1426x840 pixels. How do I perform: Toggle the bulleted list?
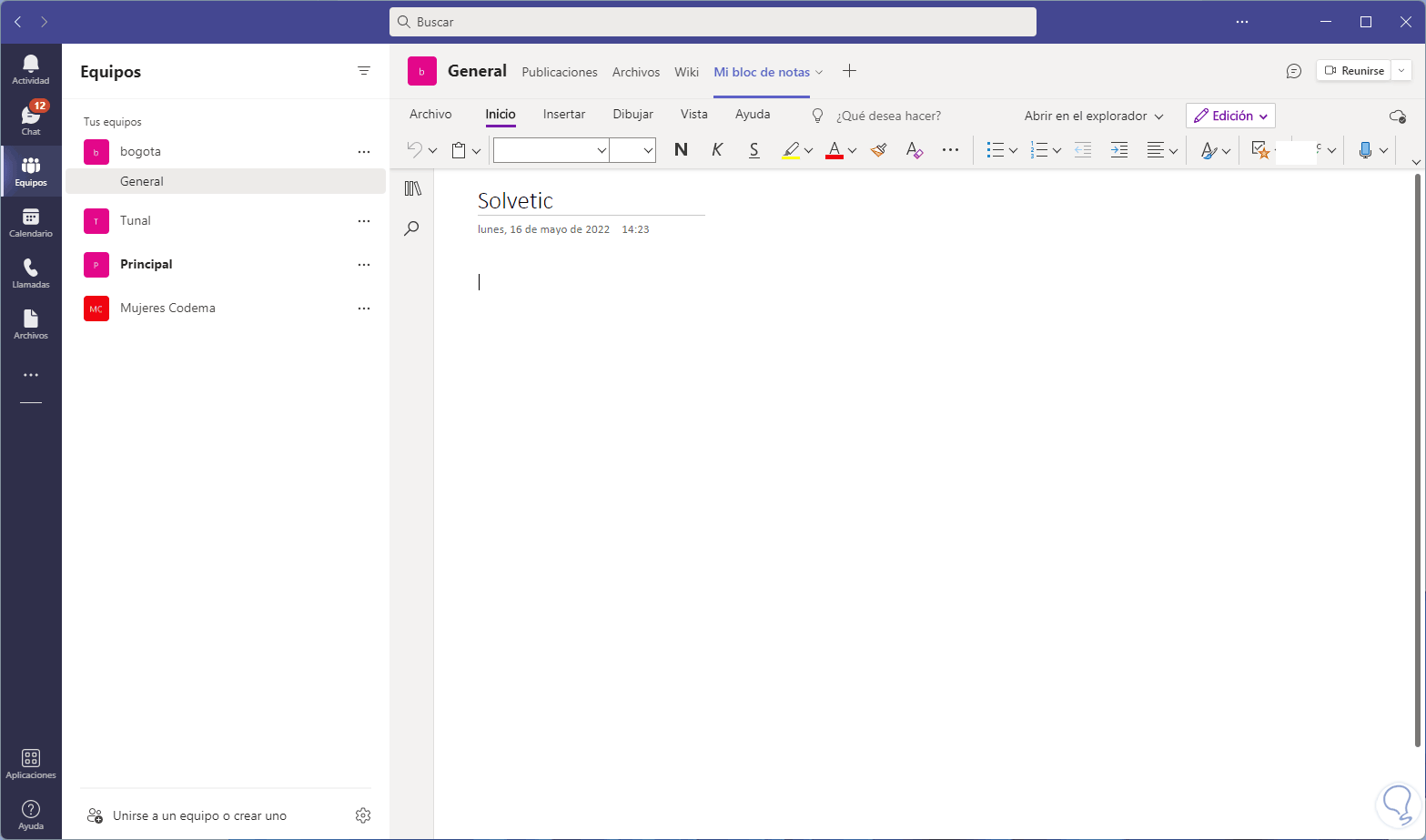pos(996,150)
